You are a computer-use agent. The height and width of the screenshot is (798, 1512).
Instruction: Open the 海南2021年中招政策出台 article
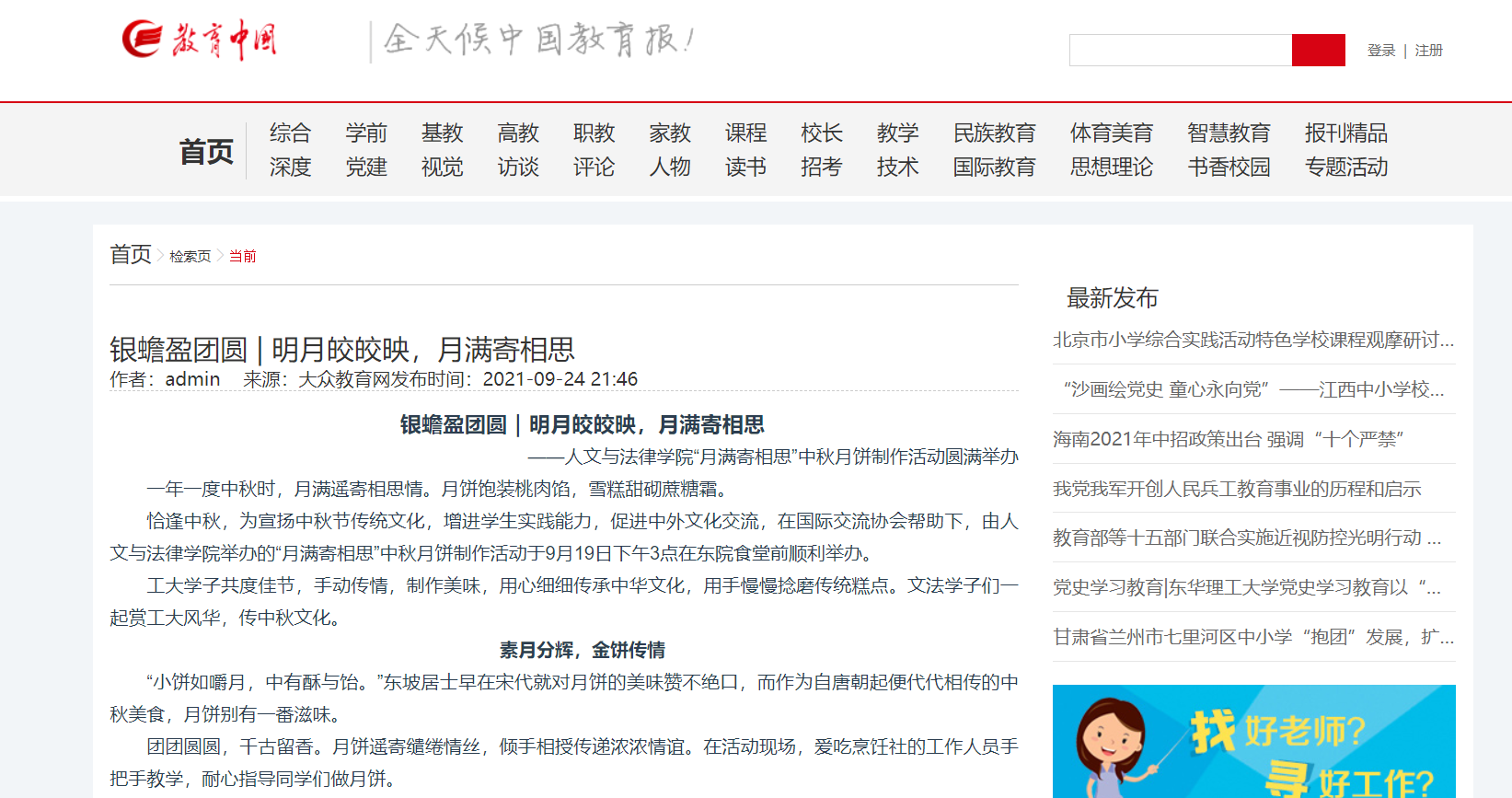click(x=1227, y=439)
